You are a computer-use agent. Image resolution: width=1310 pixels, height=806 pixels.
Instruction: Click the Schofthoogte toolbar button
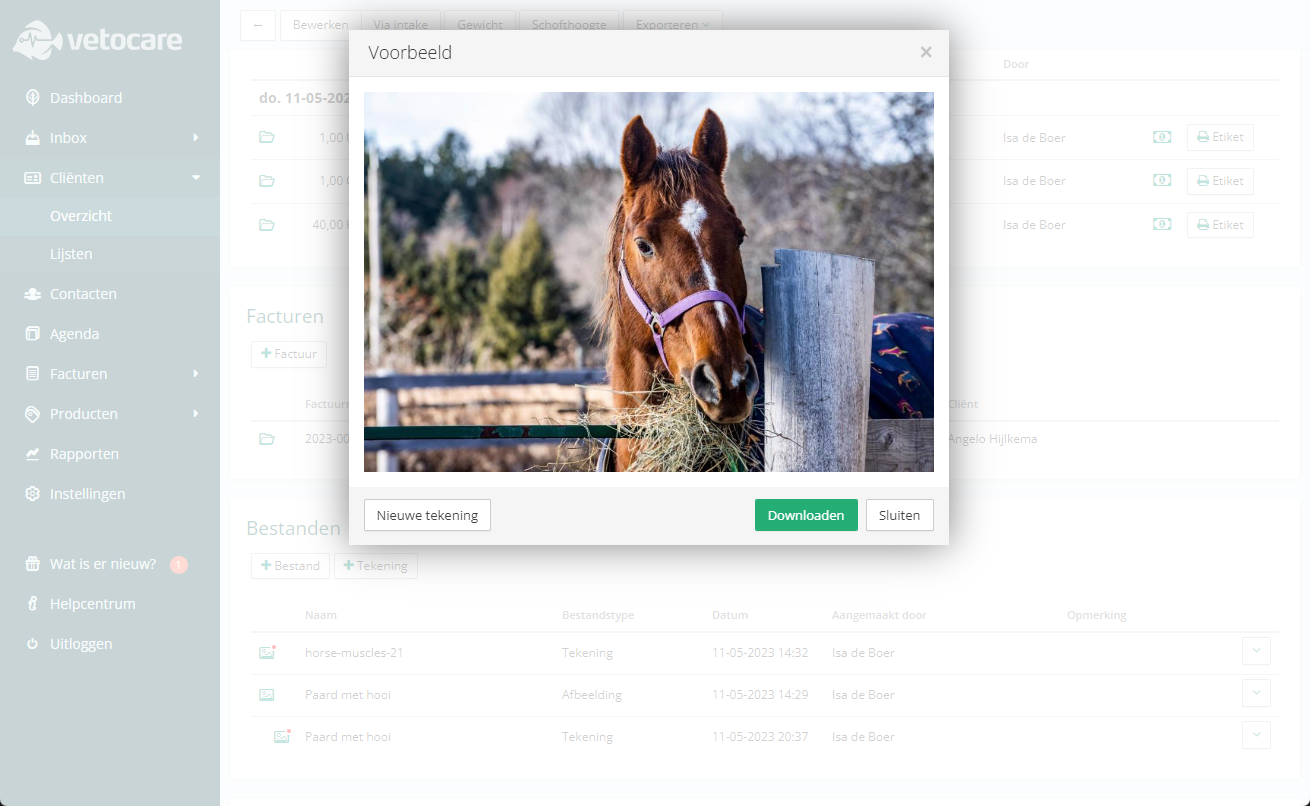click(569, 25)
